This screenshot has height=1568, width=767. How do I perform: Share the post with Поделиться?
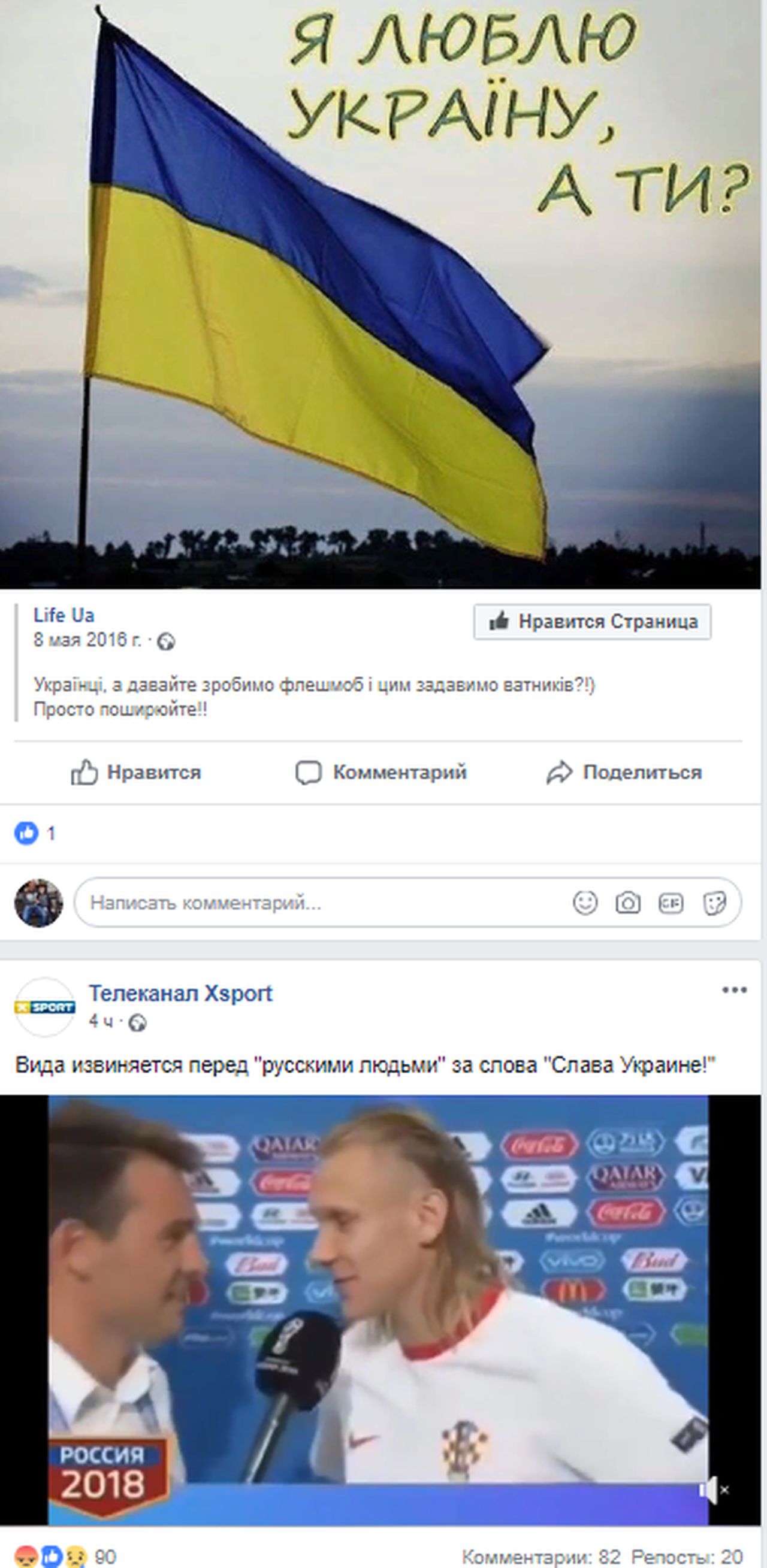(624, 773)
